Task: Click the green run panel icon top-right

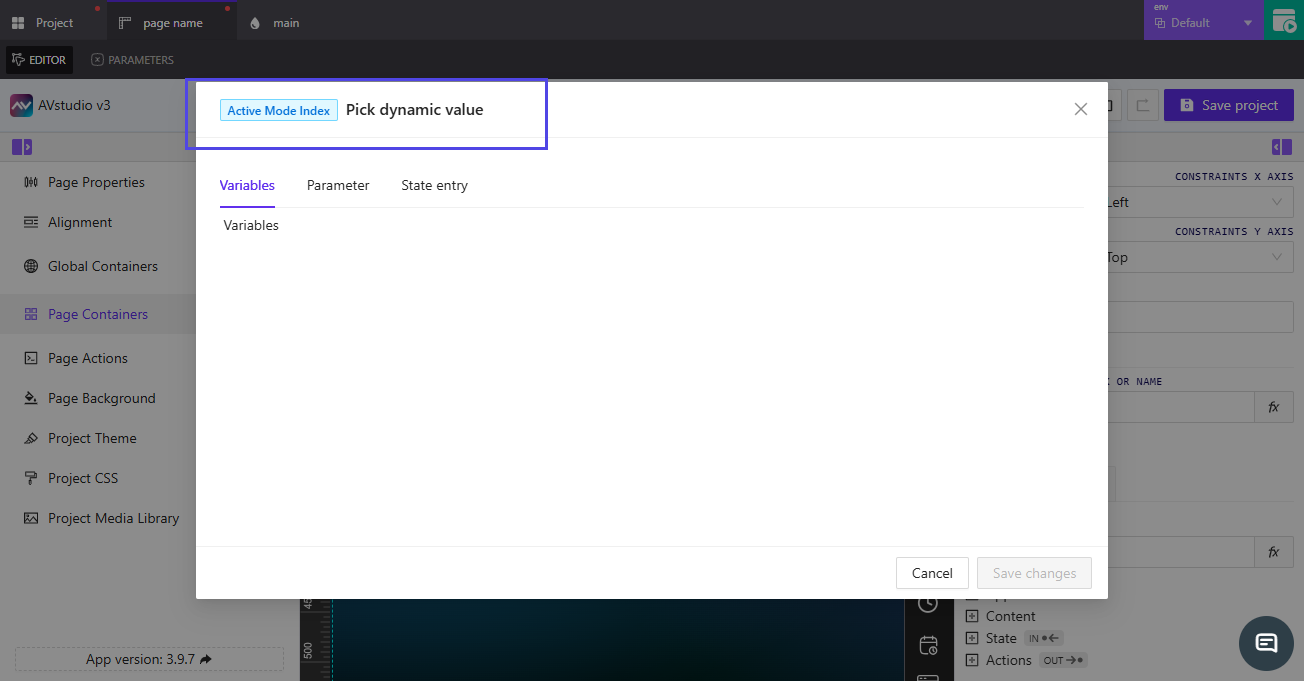Action: click(1285, 20)
